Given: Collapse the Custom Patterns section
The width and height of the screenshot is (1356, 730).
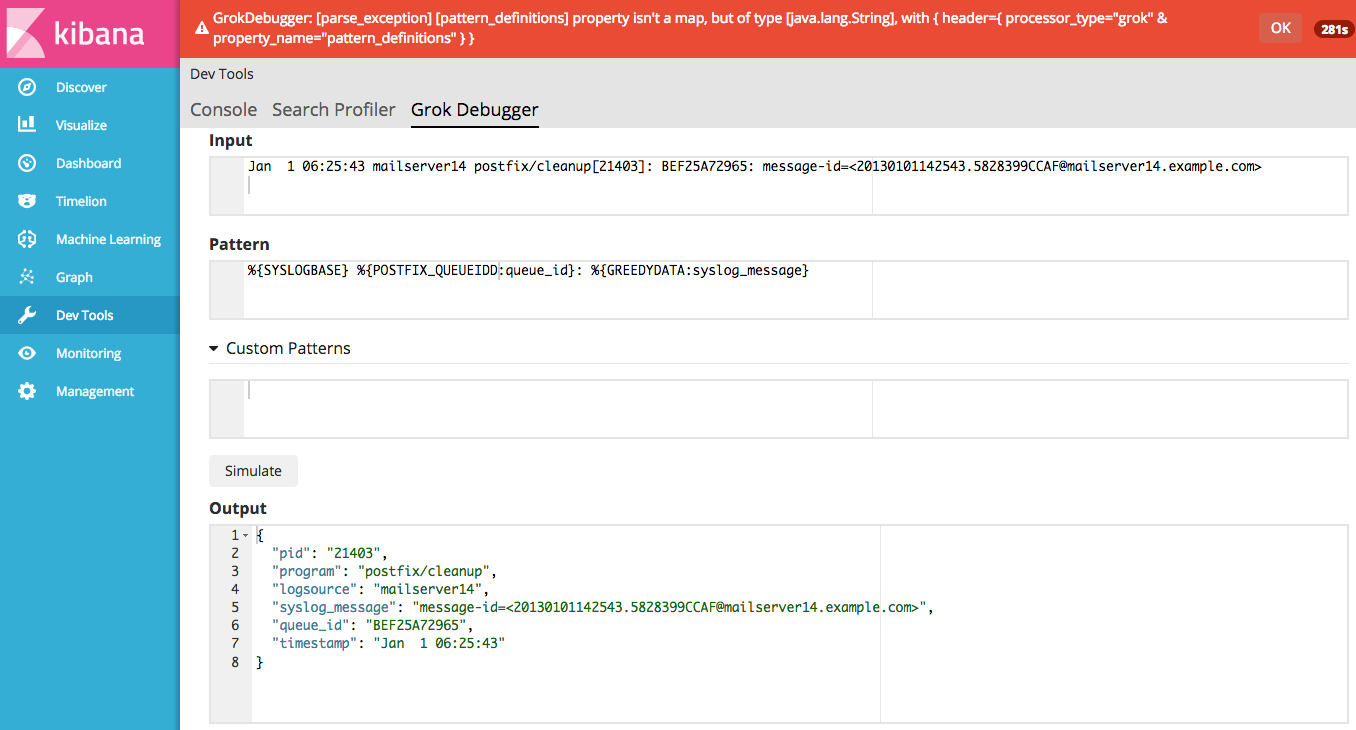Looking at the screenshot, I should point(213,348).
